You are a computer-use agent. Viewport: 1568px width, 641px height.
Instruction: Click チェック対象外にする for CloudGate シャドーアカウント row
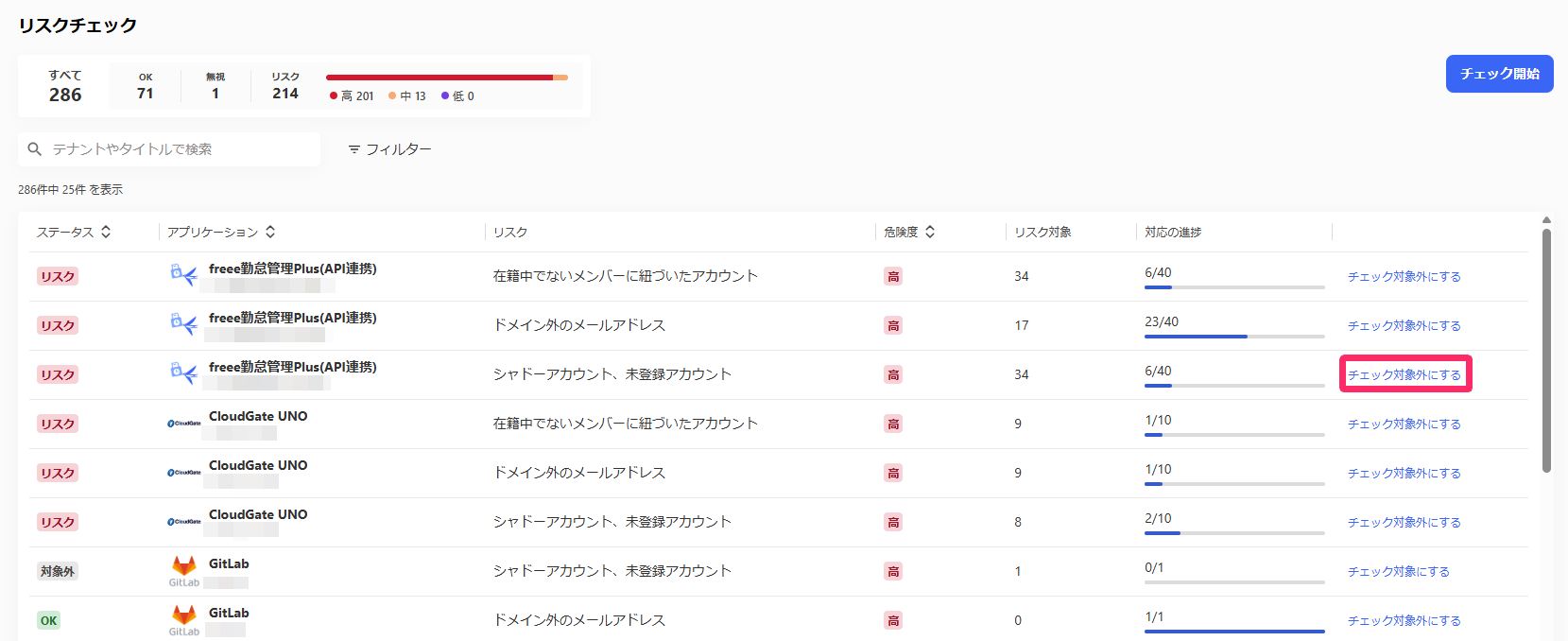tap(1404, 522)
